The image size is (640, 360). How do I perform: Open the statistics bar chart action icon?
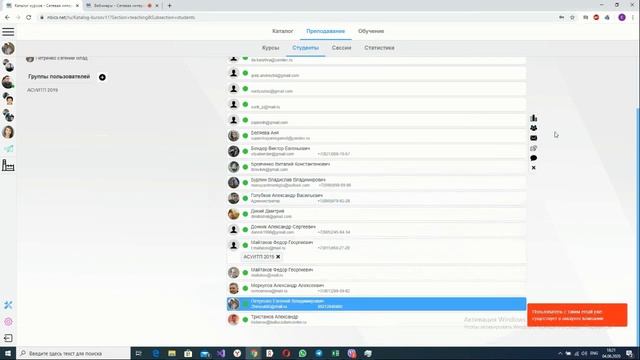click(x=533, y=118)
